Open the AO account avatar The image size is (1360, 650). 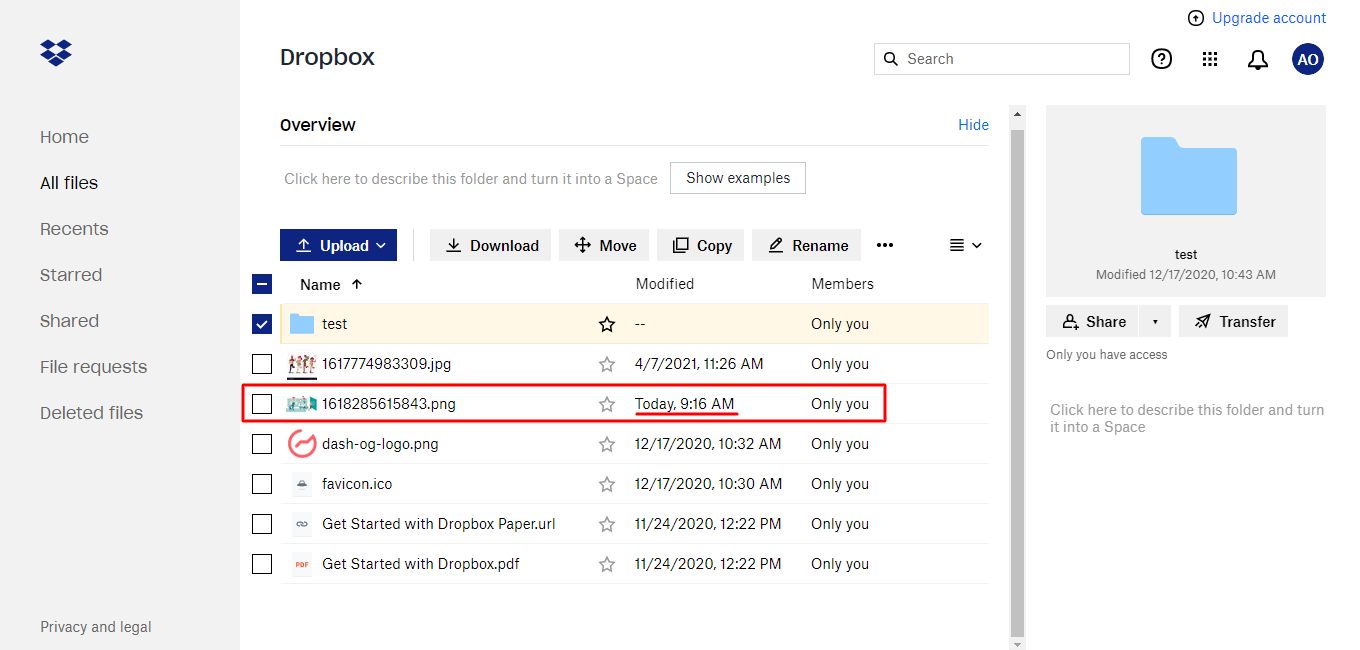point(1307,59)
